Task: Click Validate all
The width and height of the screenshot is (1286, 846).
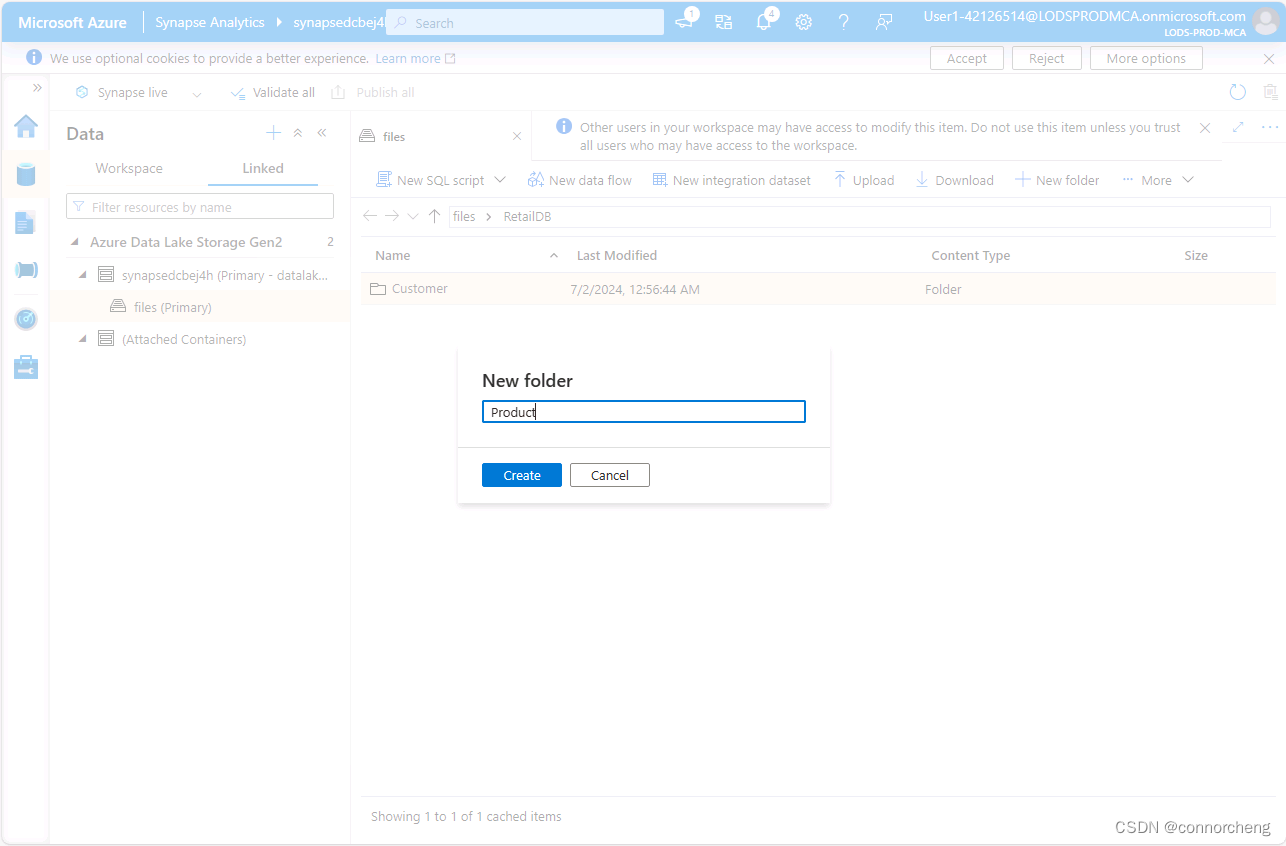Action: click(x=272, y=93)
